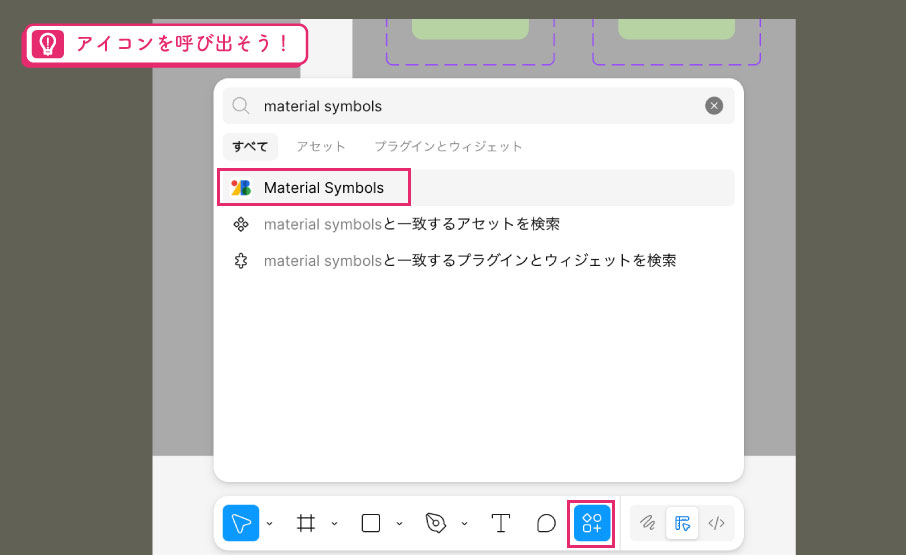The height and width of the screenshot is (555, 906).
Task: Clear the search field text
Action: point(714,106)
